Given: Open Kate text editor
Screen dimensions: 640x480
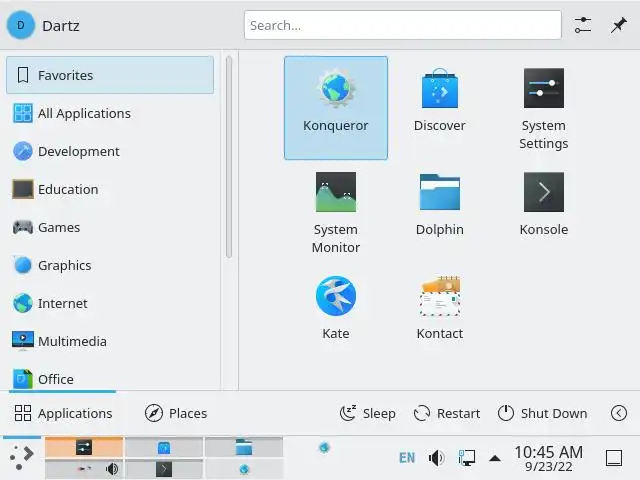Looking at the screenshot, I should (336, 309).
